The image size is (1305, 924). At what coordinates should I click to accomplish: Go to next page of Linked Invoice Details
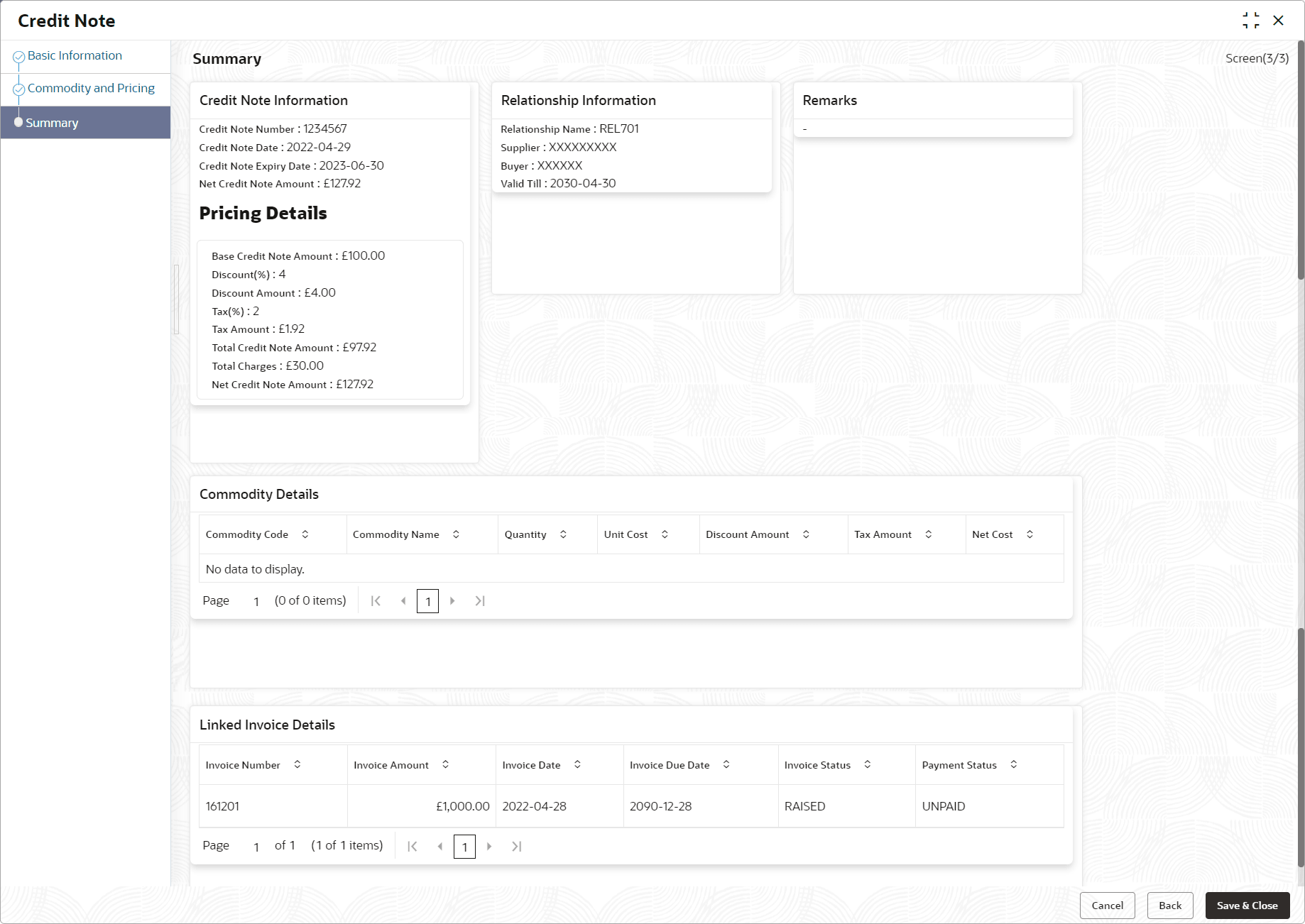(489, 846)
